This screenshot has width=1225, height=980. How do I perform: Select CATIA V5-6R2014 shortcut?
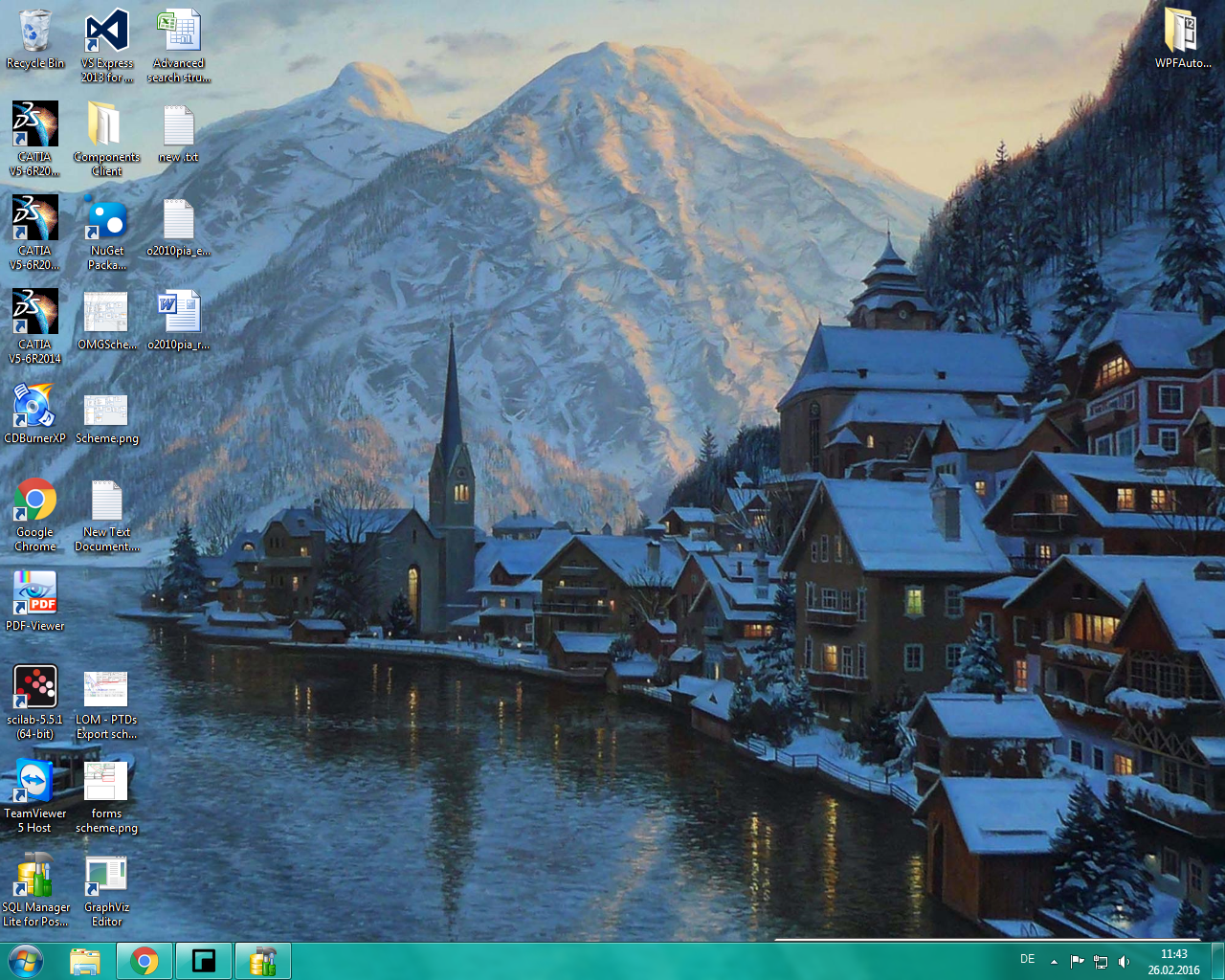pos(35,326)
